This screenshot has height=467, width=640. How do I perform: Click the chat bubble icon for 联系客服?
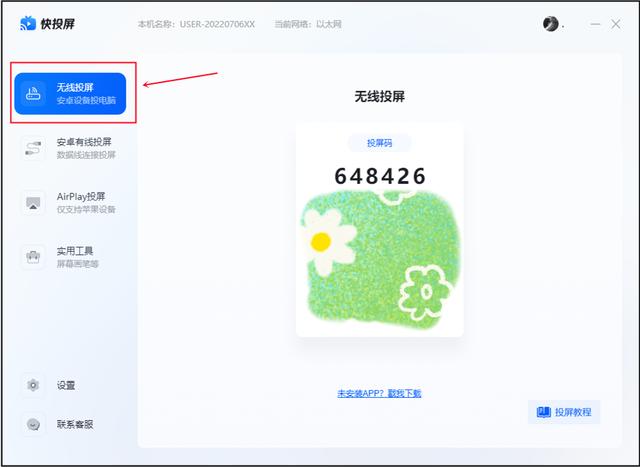(33, 424)
